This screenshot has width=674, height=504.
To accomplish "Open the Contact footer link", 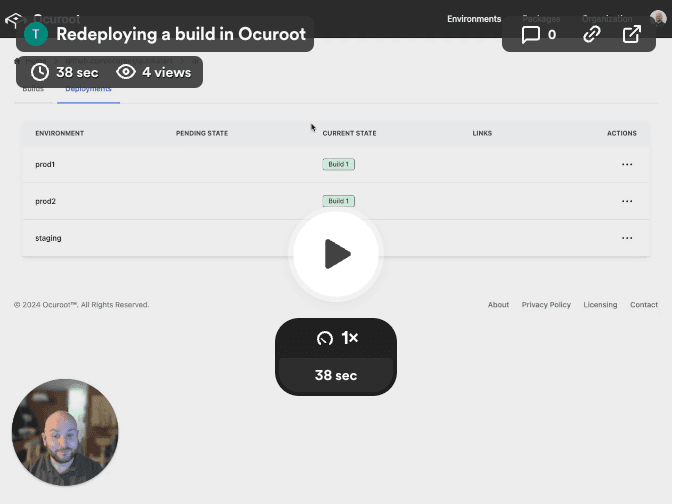I will pyautogui.click(x=644, y=305).
